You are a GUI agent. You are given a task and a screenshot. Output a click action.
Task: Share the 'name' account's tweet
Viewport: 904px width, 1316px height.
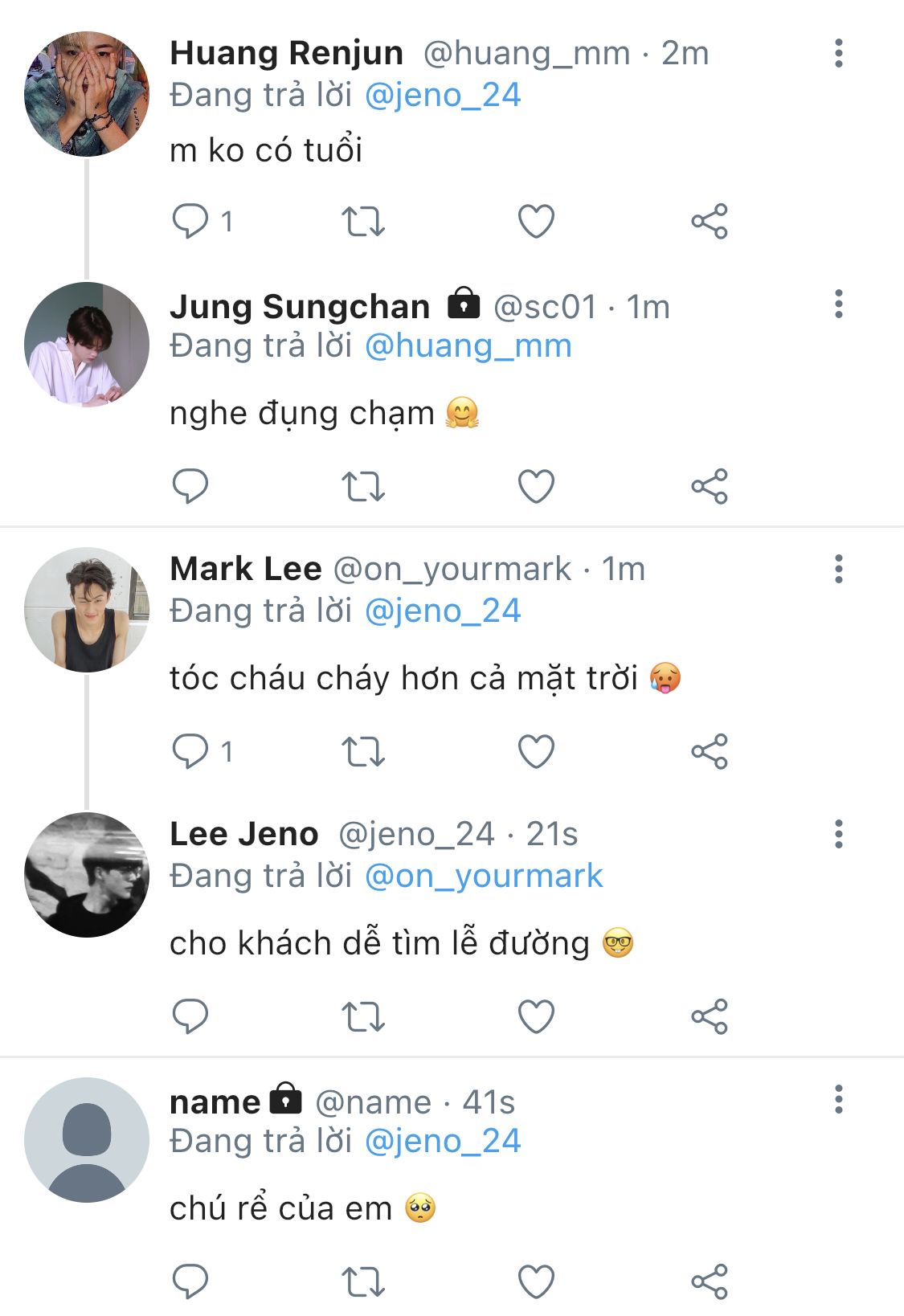[710, 1282]
